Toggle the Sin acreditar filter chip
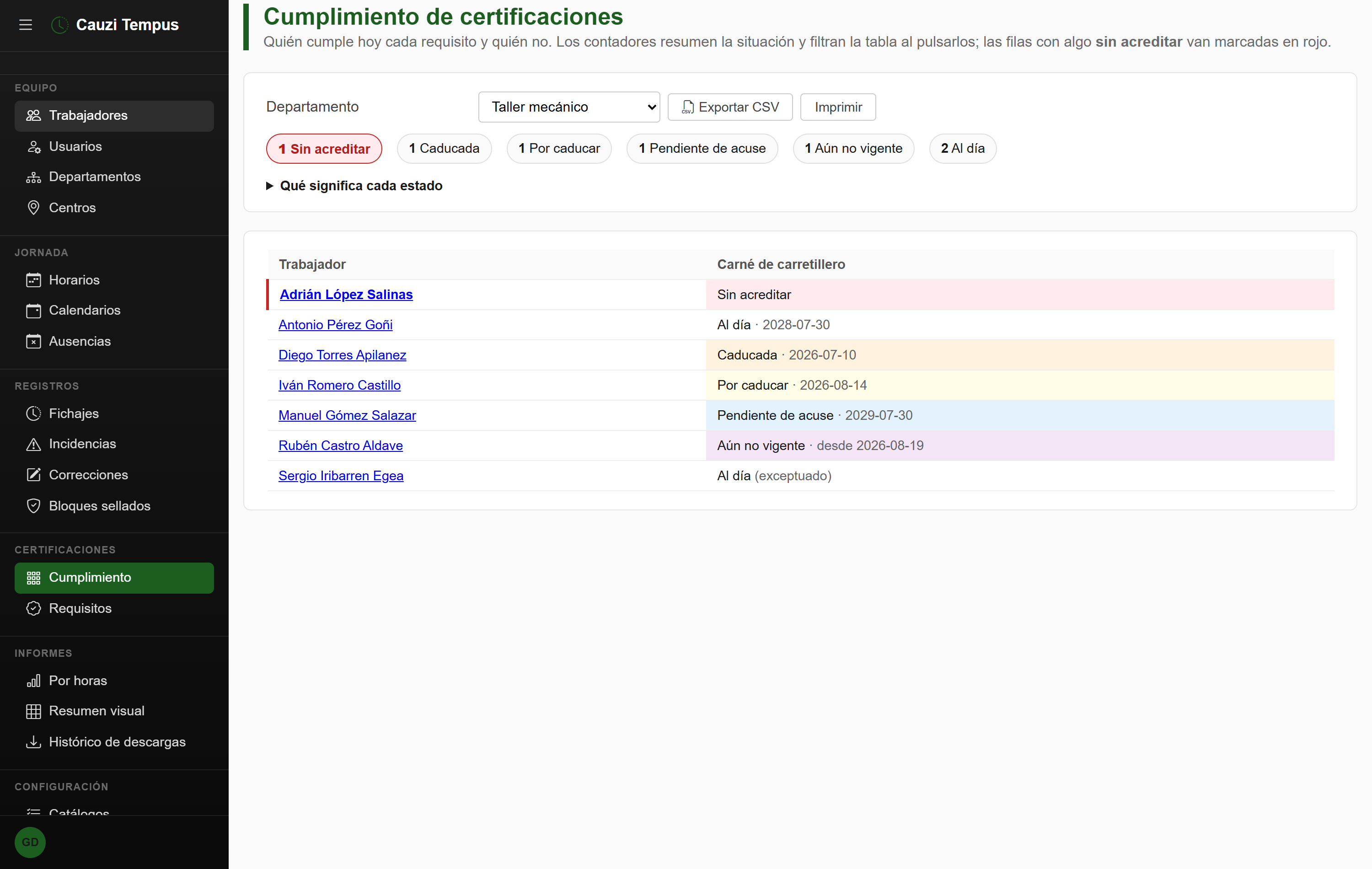The height and width of the screenshot is (869, 1372). [x=324, y=149]
